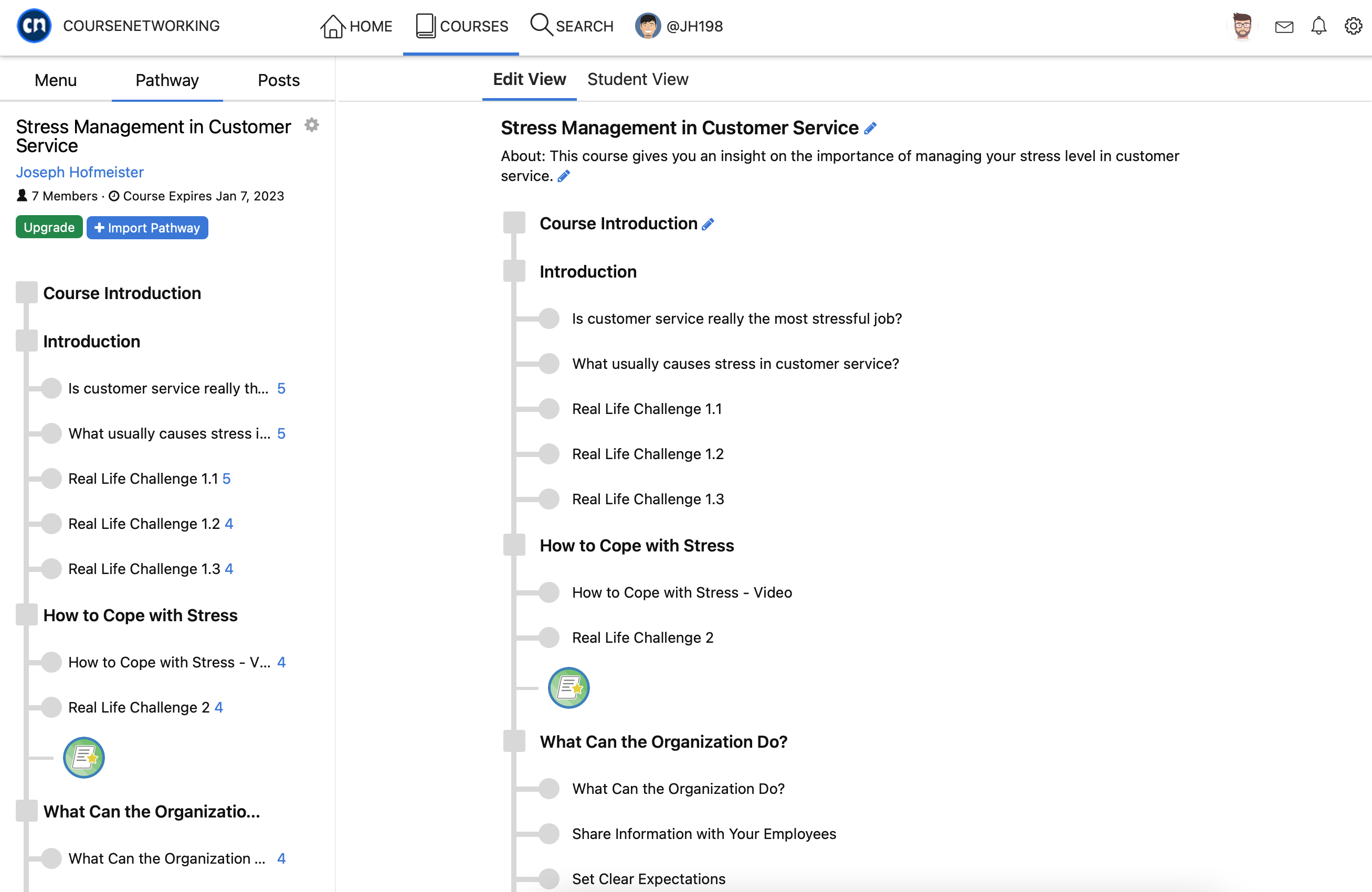Open the settings gear in top bar
The width and height of the screenshot is (1372, 892).
tap(1353, 26)
